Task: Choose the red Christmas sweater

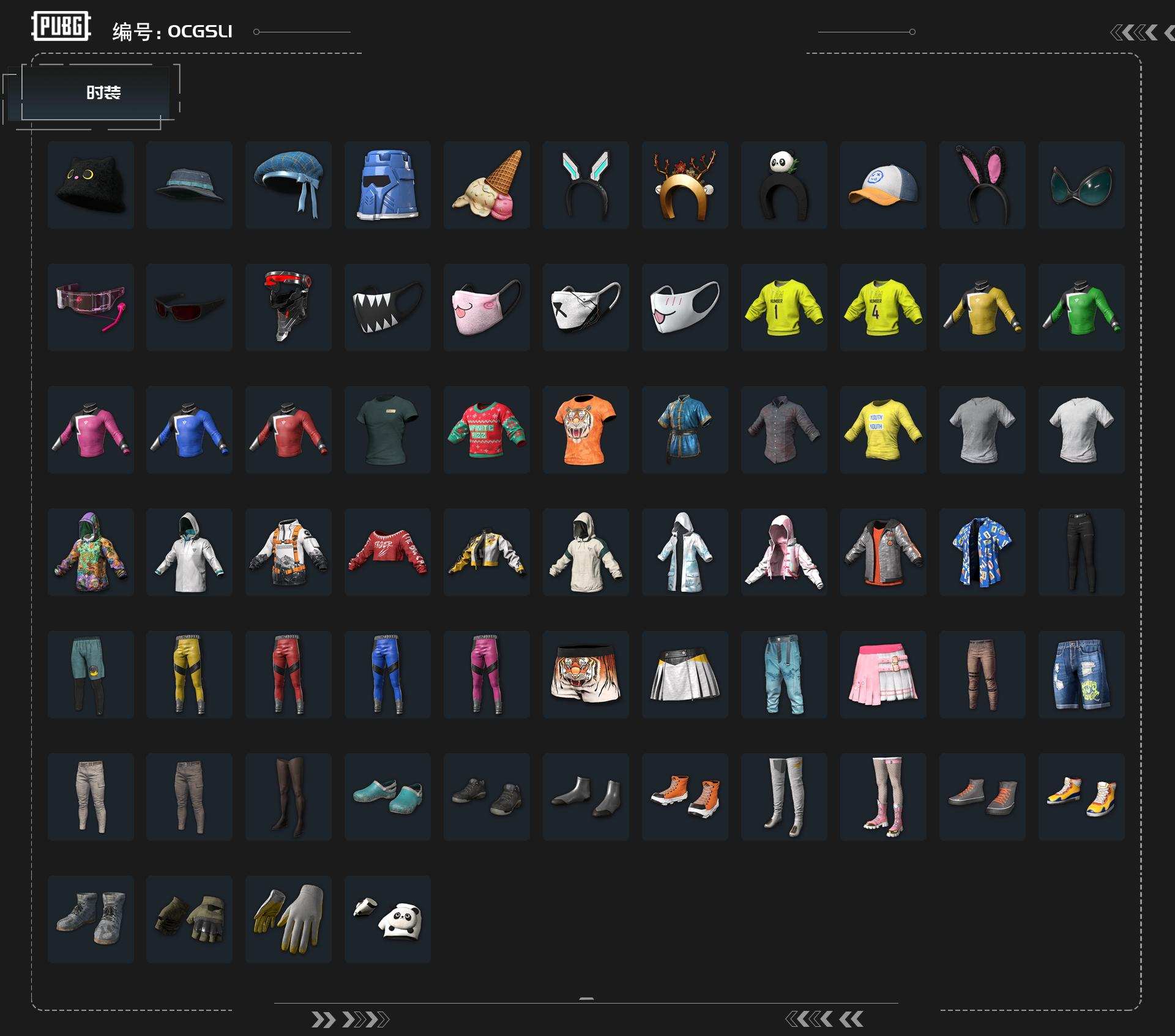Action: point(487,430)
